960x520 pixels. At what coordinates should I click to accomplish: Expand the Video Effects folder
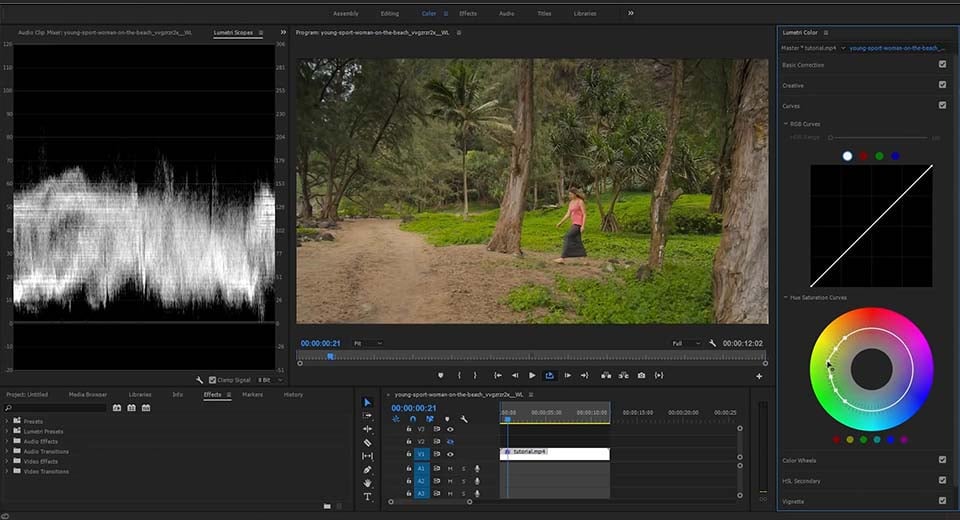(7, 461)
